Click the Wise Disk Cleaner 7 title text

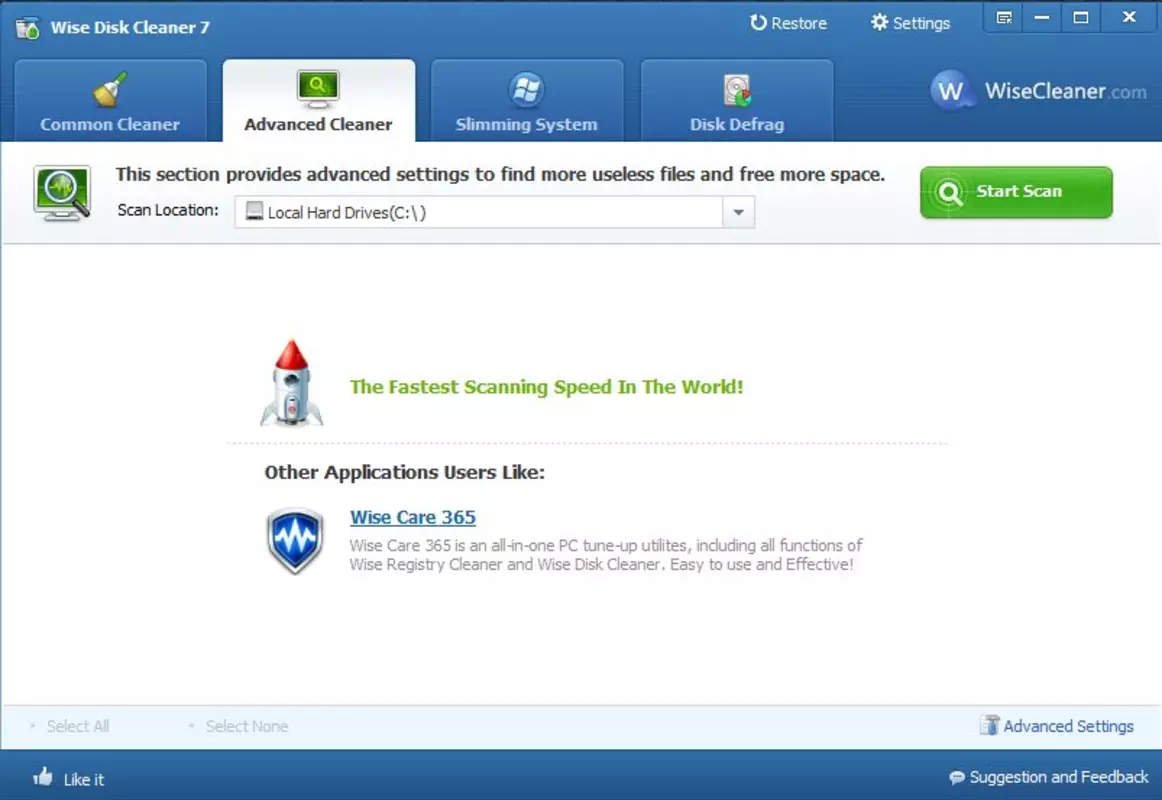tap(130, 27)
